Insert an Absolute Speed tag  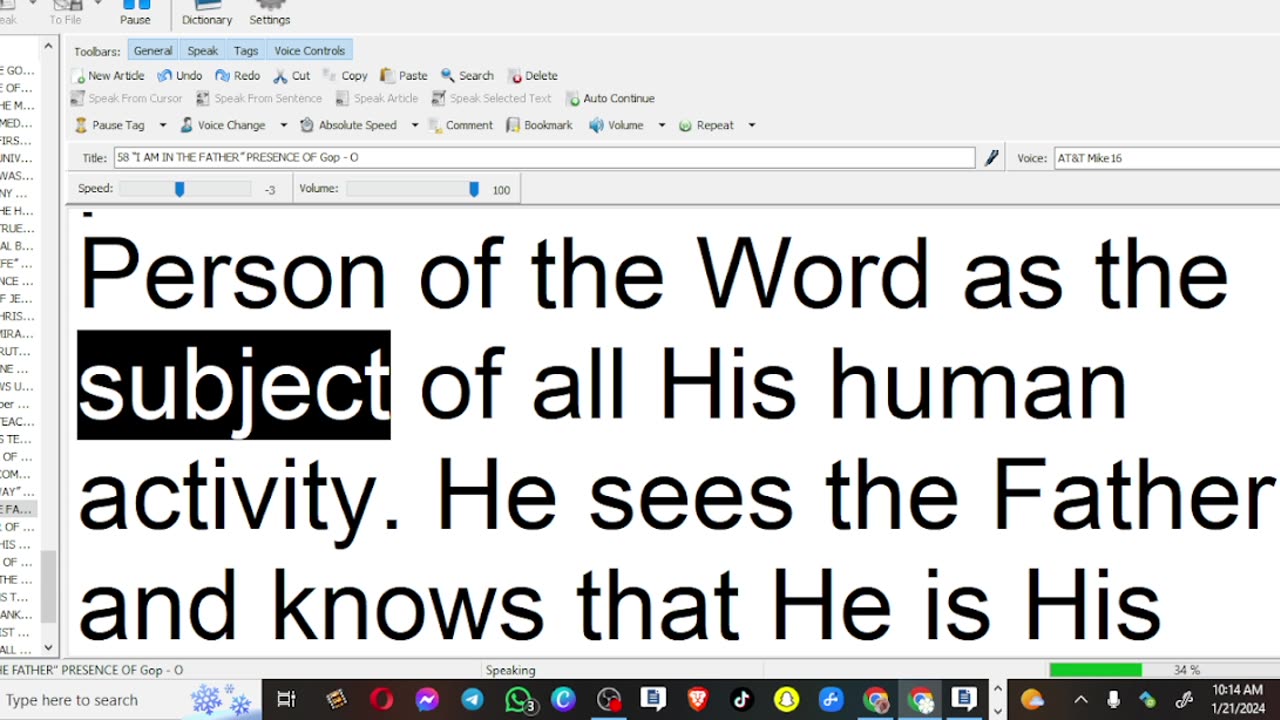[x=349, y=125]
